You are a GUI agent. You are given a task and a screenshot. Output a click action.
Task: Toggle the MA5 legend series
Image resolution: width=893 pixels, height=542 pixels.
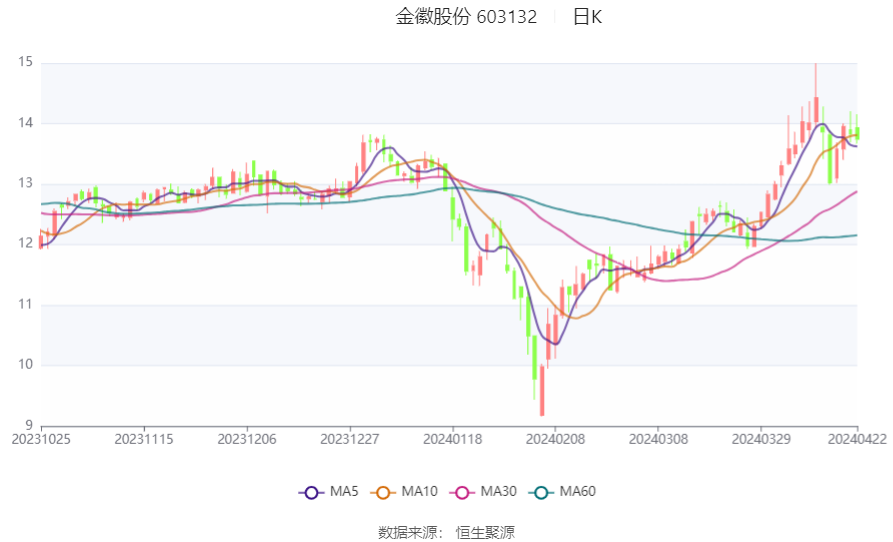pos(329,492)
